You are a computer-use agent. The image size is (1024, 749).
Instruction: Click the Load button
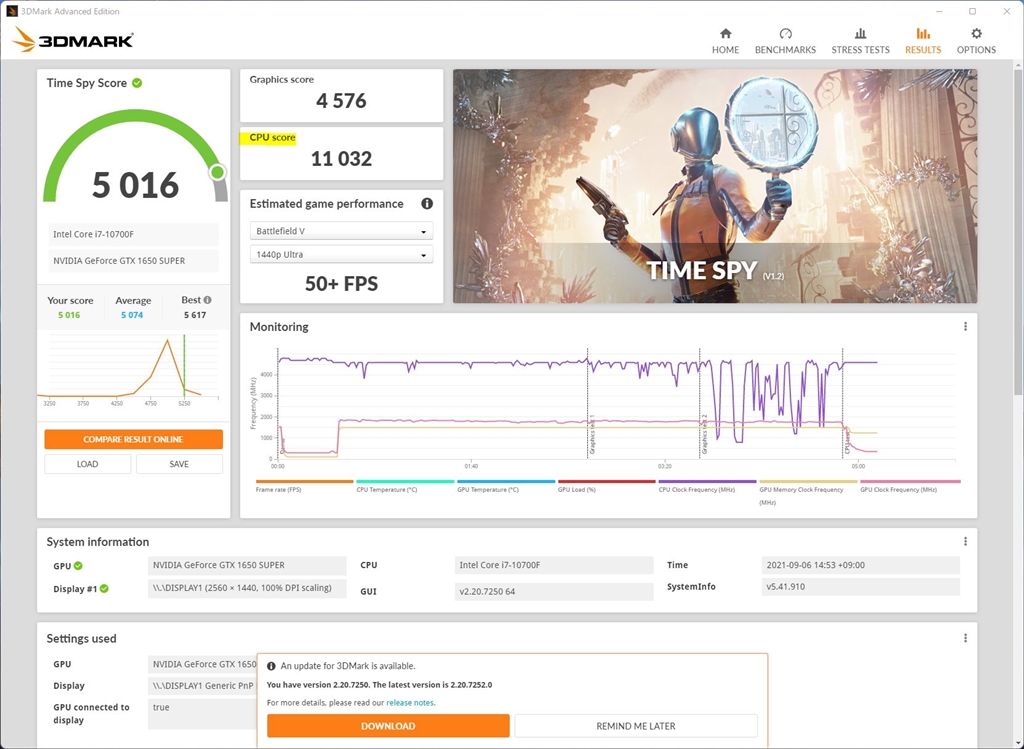click(x=88, y=464)
